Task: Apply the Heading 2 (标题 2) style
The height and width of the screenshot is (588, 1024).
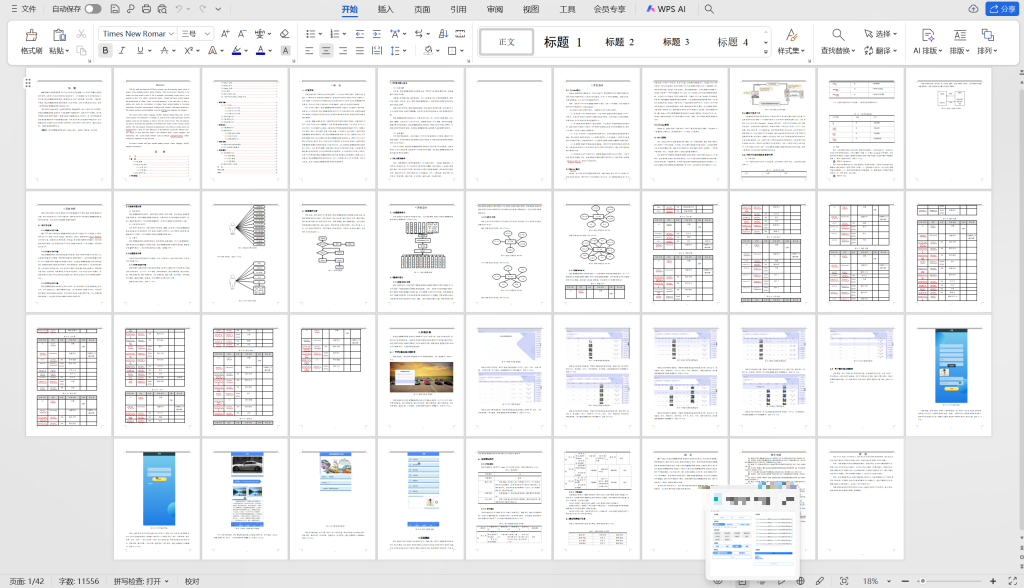Action: click(x=619, y=42)
